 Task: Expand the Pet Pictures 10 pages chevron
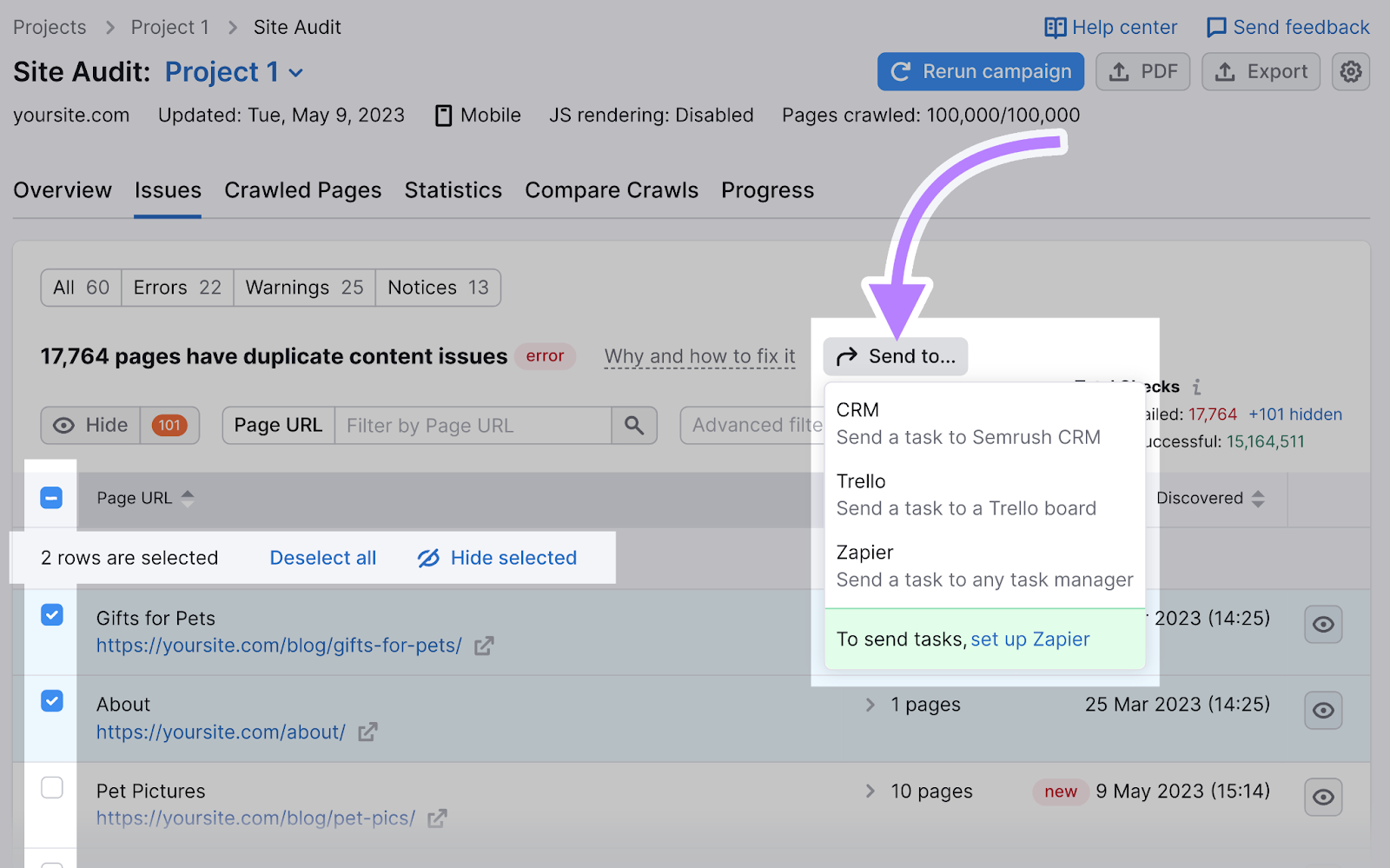(x=870, y=791)
